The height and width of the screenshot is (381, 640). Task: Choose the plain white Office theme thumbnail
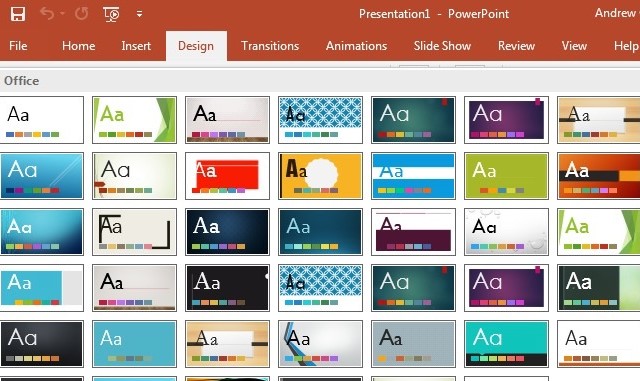[41, 120]
